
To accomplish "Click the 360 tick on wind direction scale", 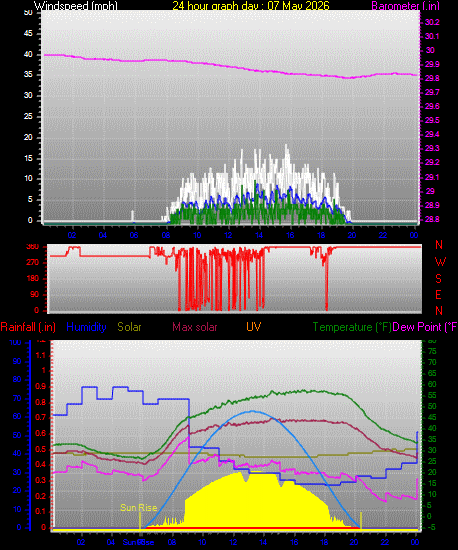I will click(33, 247).
